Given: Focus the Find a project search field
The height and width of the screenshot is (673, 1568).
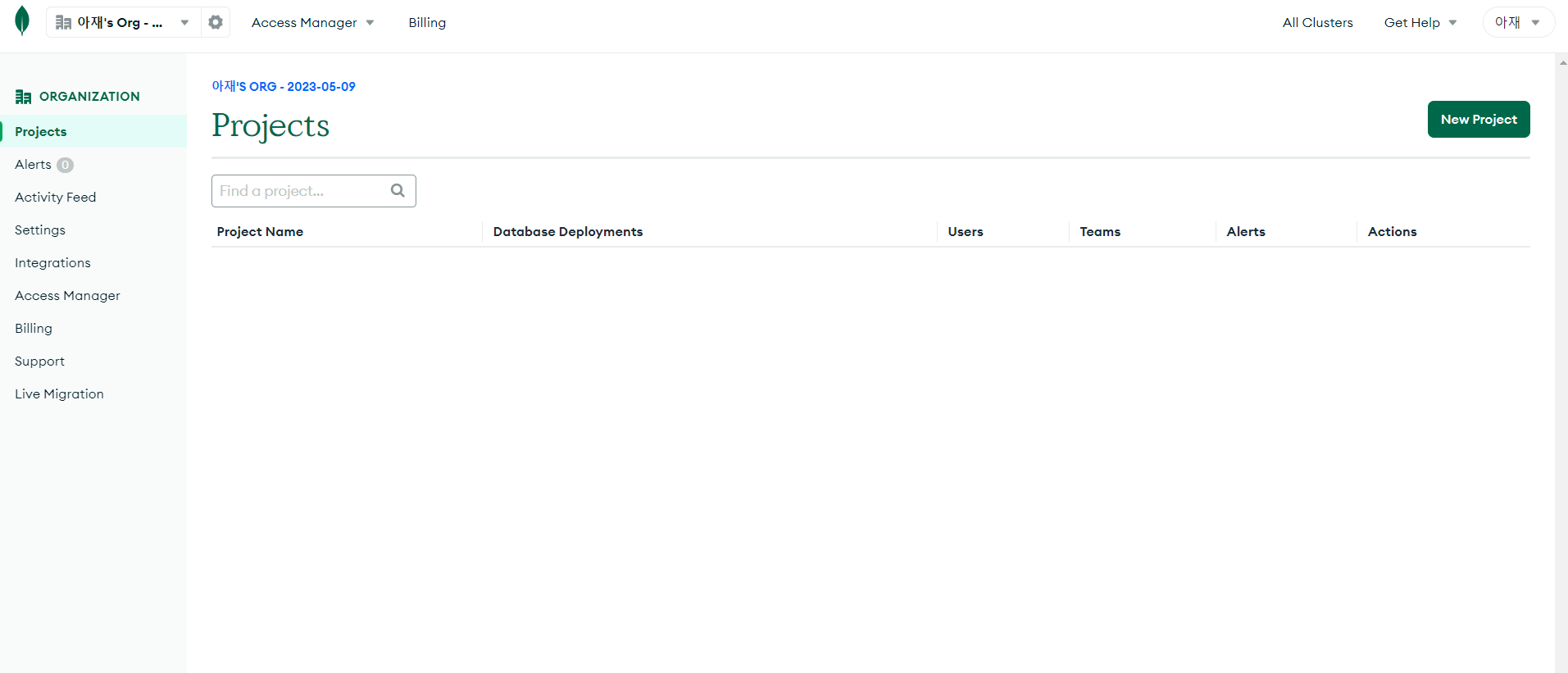Looking at the screenshot, I should (314, 191).
